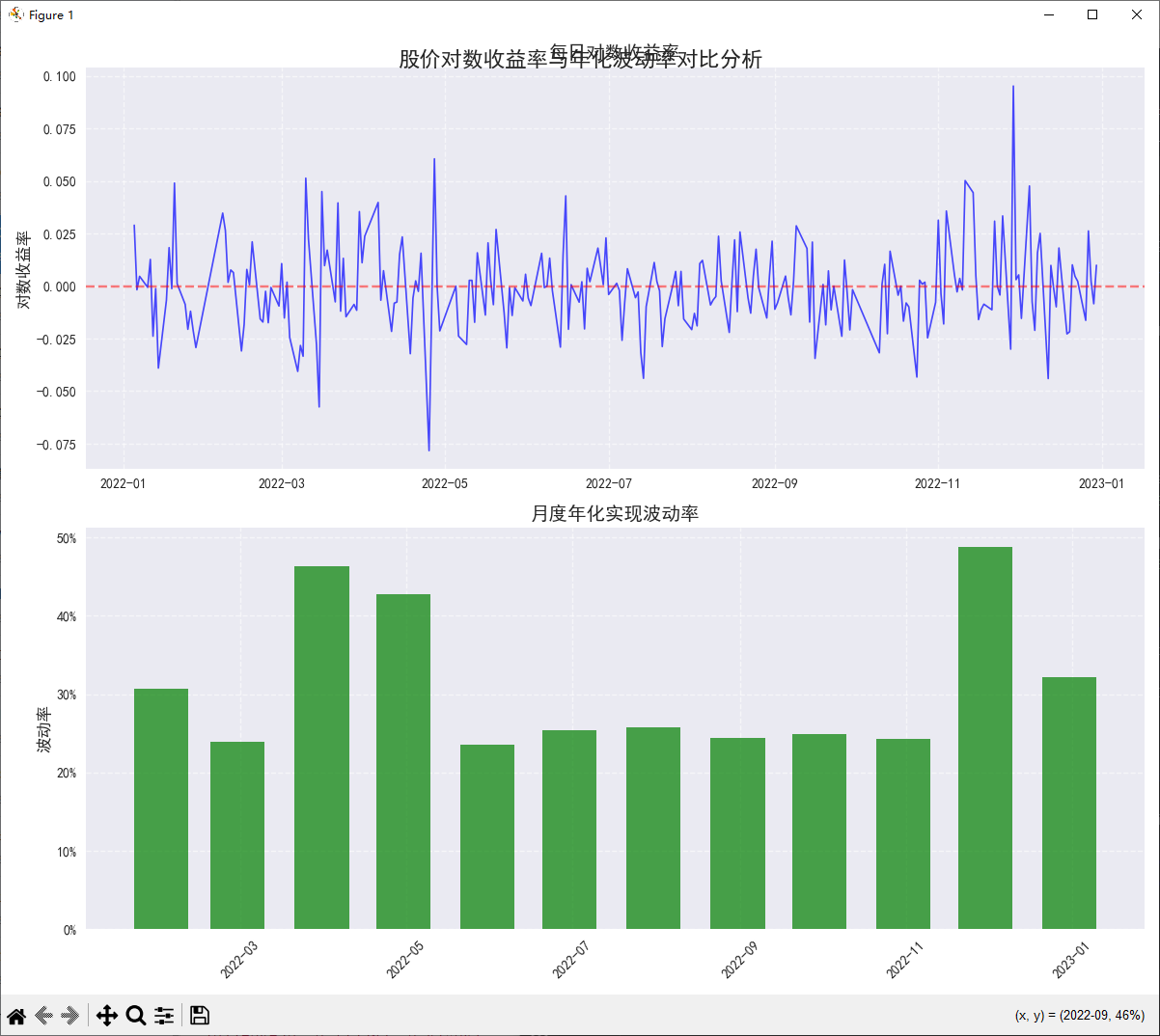Click the 2022-03 x-axis label on top chart

coord(282,483)
